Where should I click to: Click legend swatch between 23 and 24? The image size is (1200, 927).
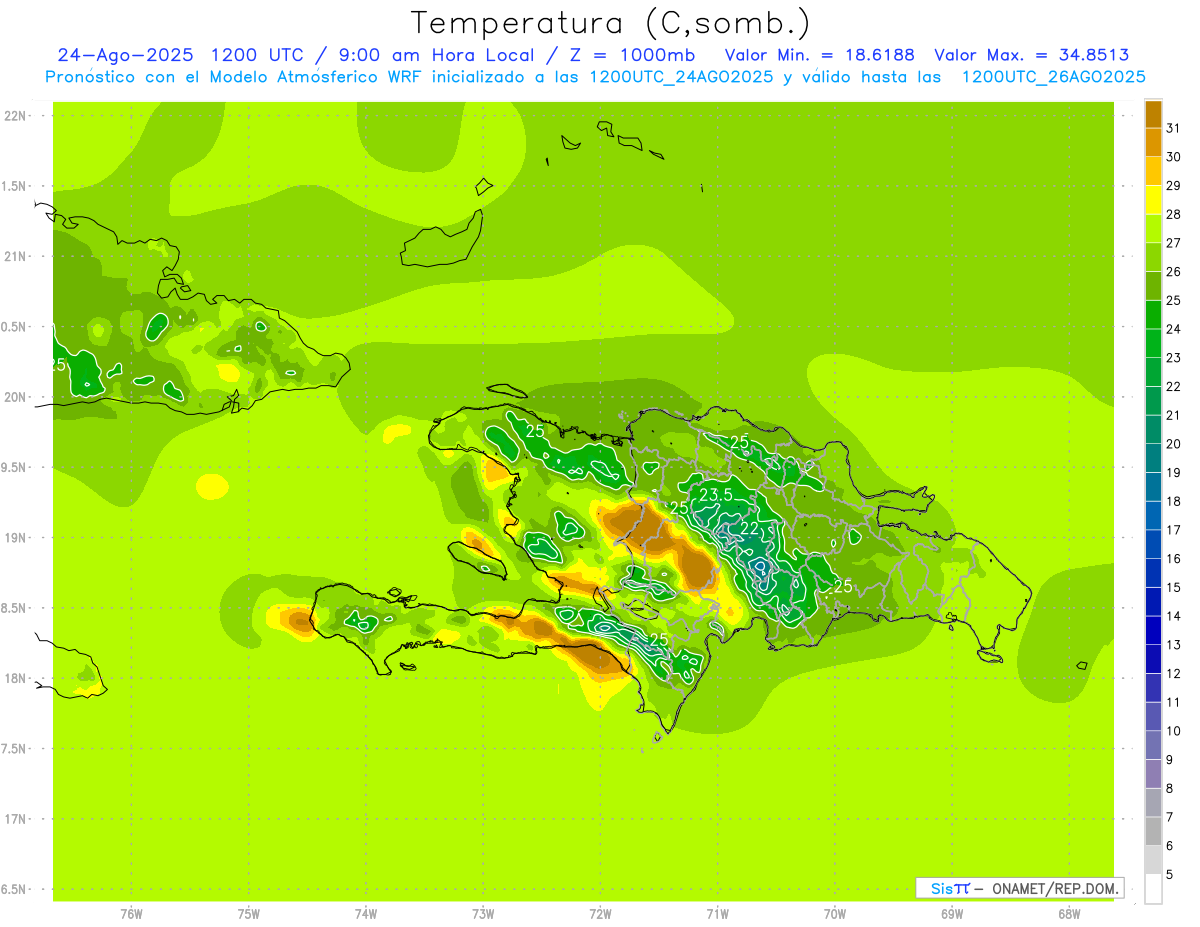pyautogui.click(x=1153, y=343)
